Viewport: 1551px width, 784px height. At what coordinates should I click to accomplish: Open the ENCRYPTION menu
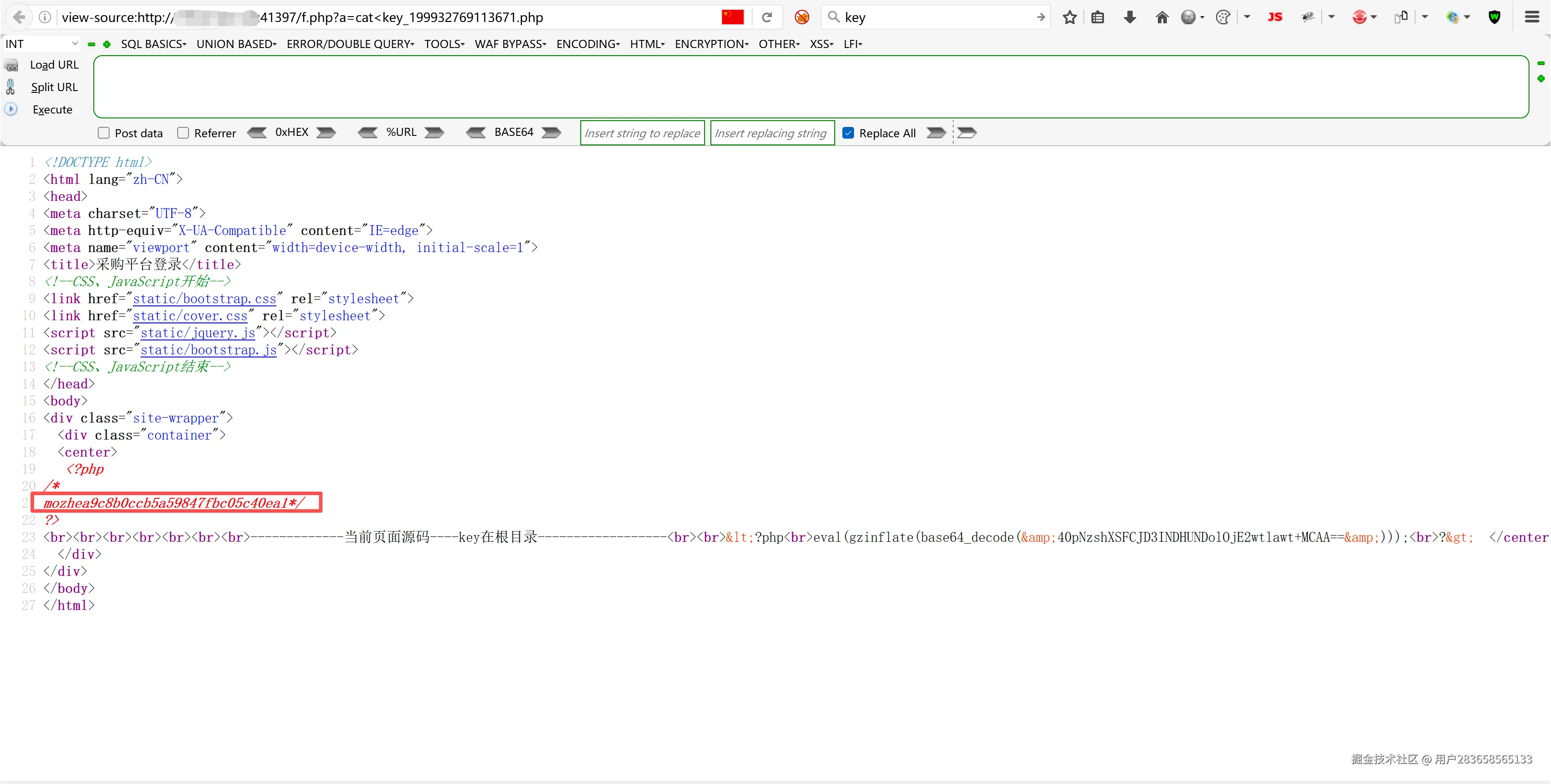click(712, 44)
